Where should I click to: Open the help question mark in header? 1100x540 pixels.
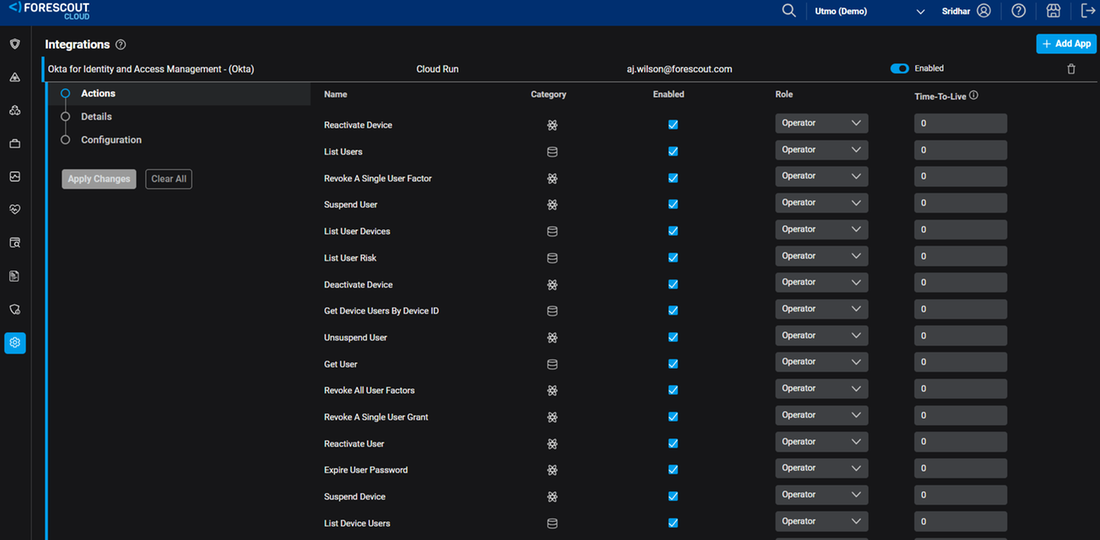point(1018,11)
